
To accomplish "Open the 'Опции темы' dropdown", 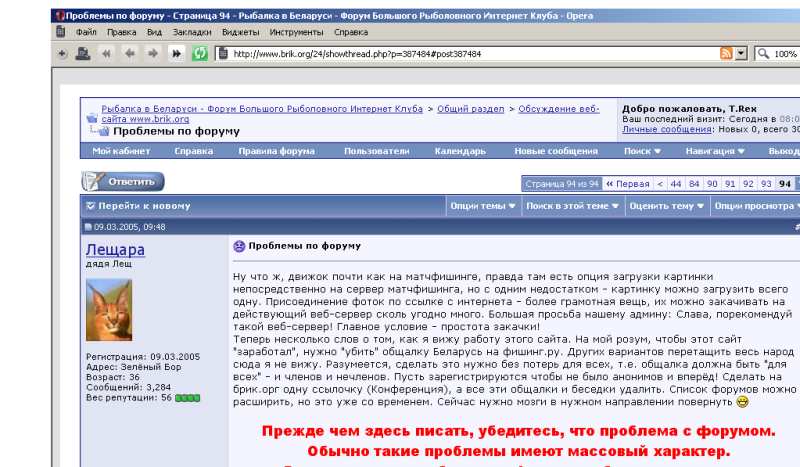I will pos(483,206).
